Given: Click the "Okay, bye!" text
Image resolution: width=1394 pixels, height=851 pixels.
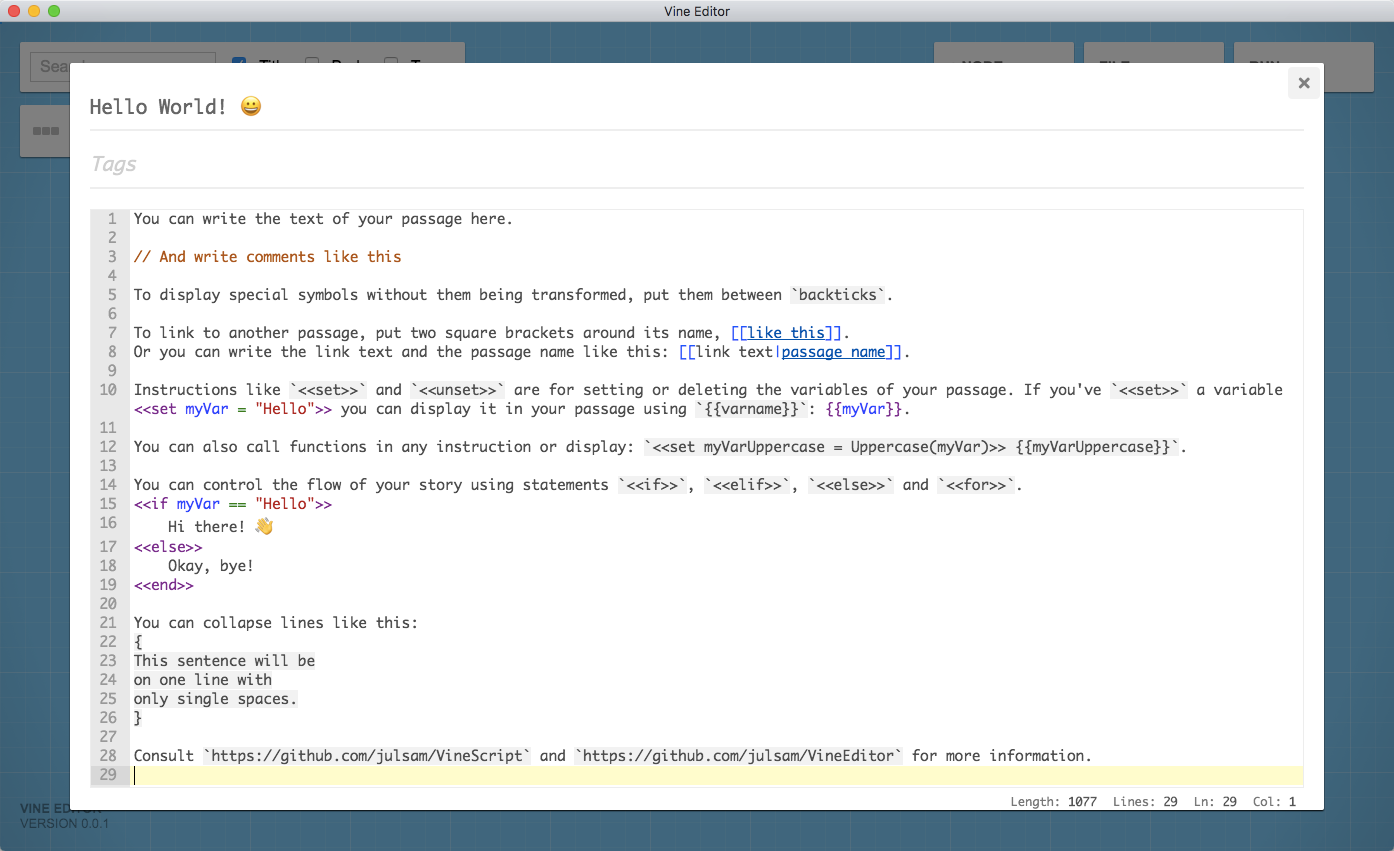Looking at the screenshot, I should tap(211, 566).
